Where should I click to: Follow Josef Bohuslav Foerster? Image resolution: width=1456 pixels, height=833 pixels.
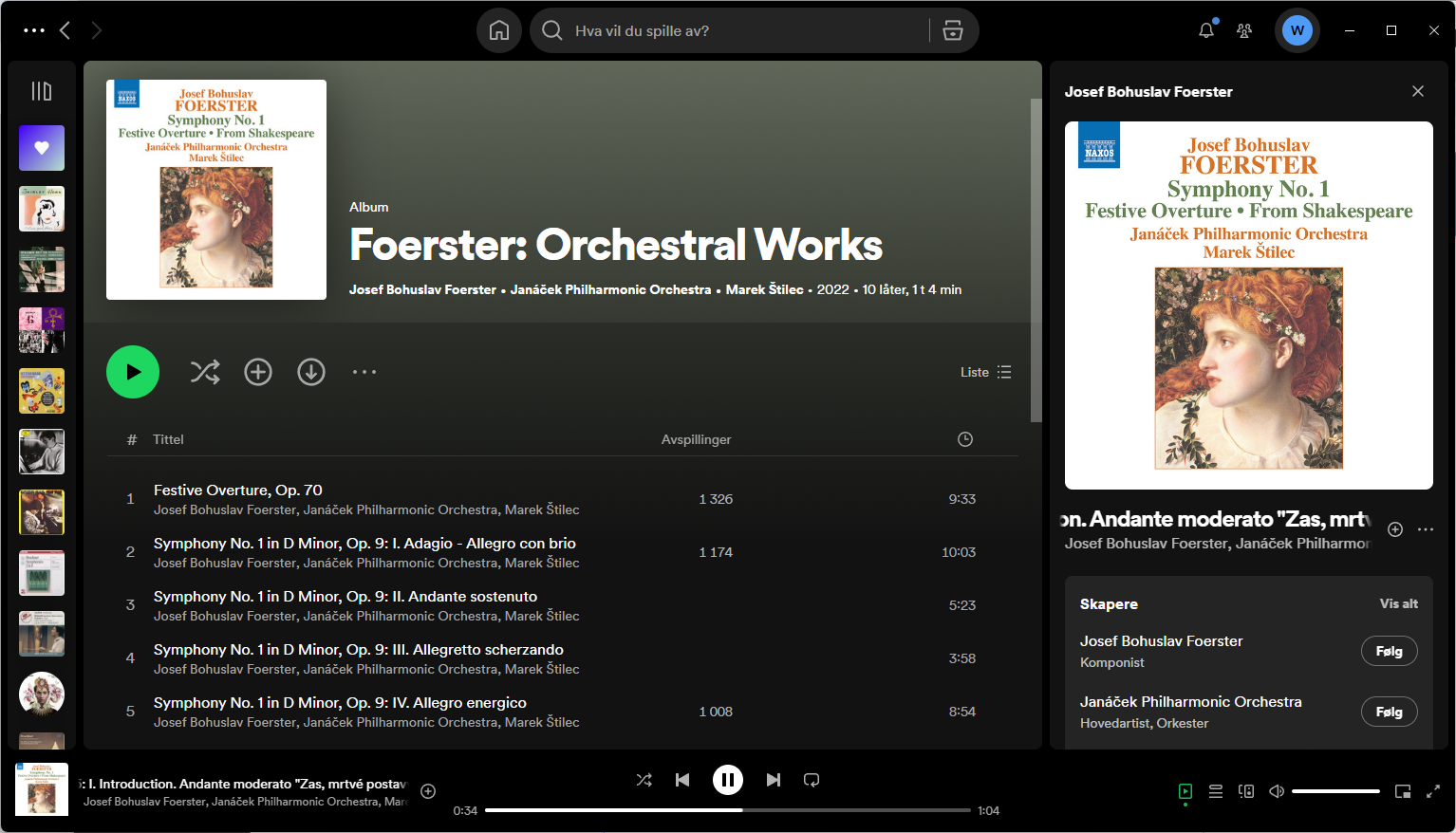pos(1389,651)
